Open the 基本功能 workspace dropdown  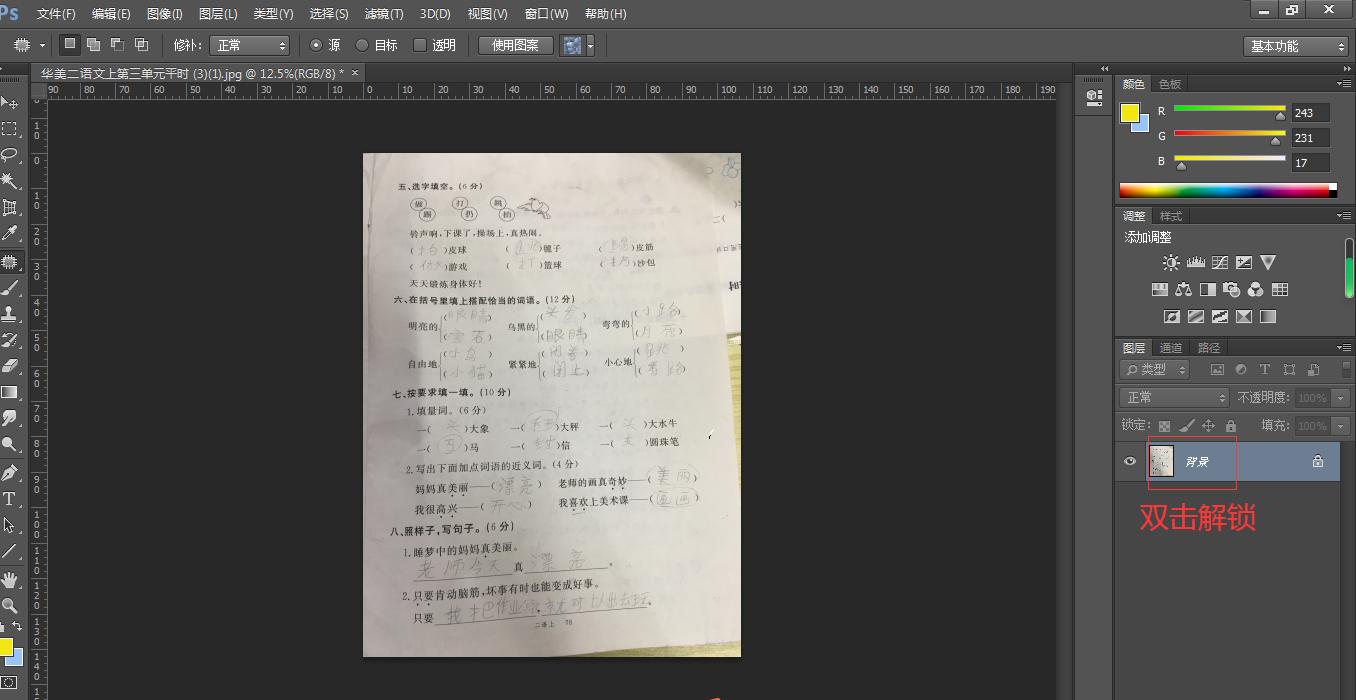coord(1295,45)
